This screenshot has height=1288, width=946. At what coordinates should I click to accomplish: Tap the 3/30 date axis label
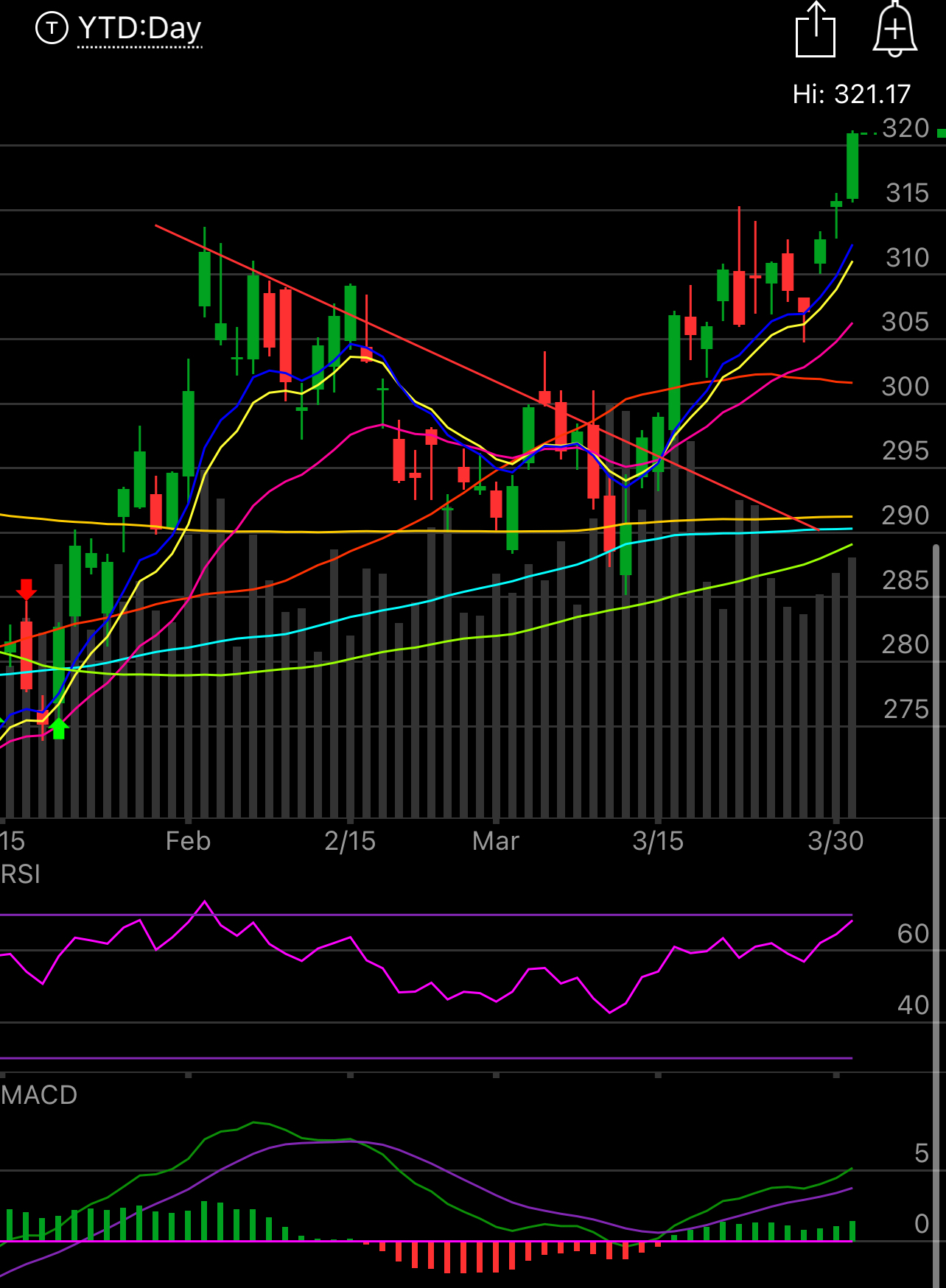835,841
